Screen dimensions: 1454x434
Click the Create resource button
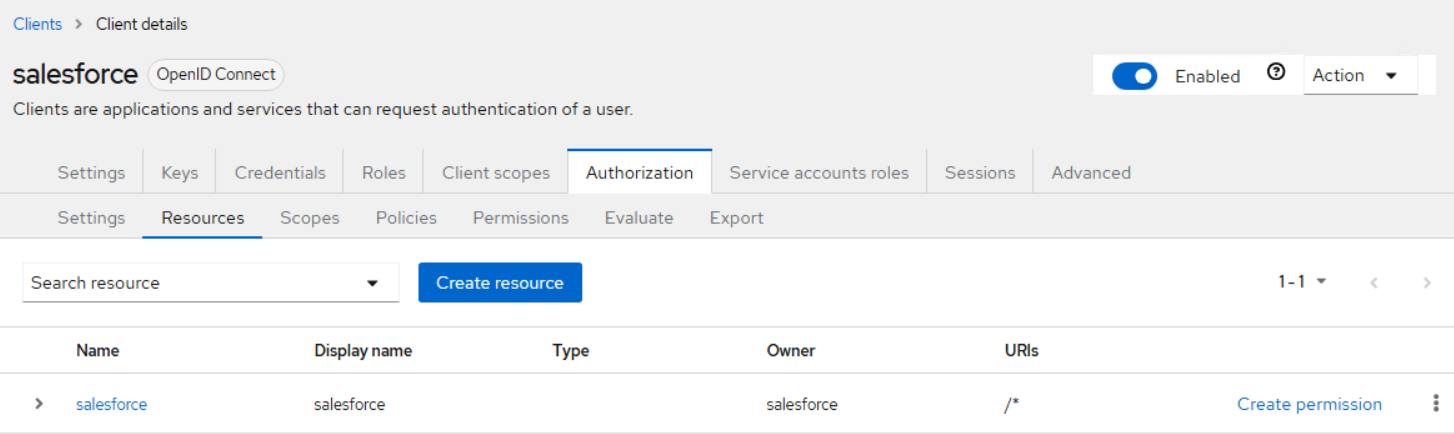[x=500, y=283]
